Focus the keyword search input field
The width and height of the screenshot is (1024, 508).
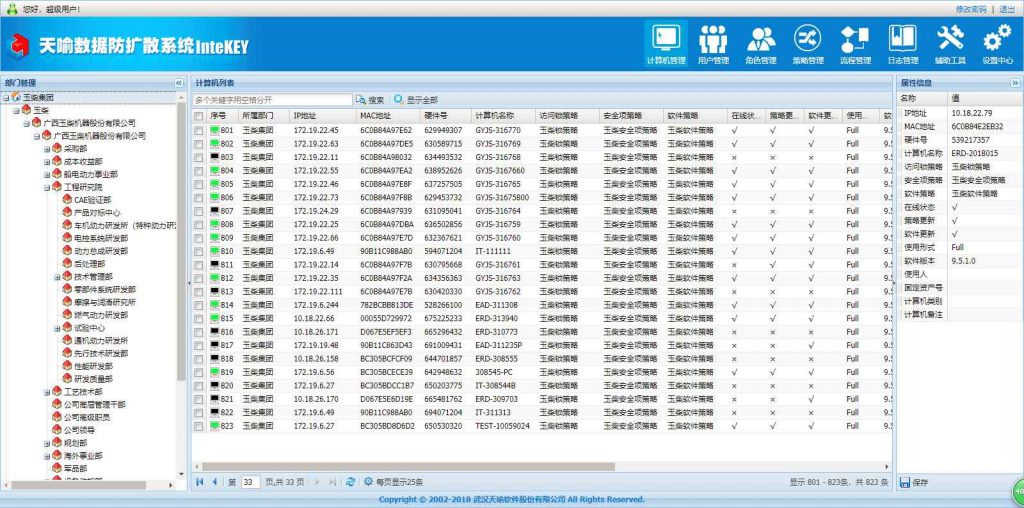click(x=272, y=100)
